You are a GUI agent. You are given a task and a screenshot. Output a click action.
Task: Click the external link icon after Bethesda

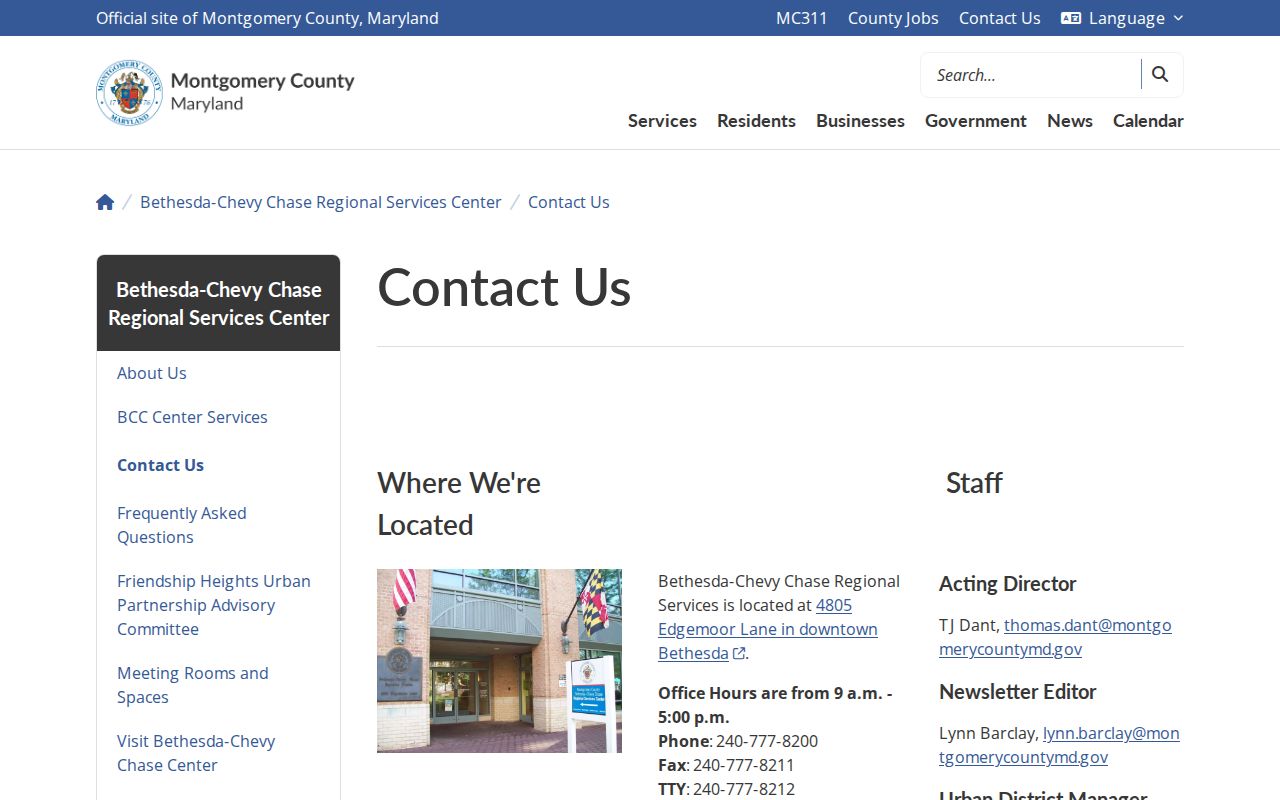coord(739,654)
